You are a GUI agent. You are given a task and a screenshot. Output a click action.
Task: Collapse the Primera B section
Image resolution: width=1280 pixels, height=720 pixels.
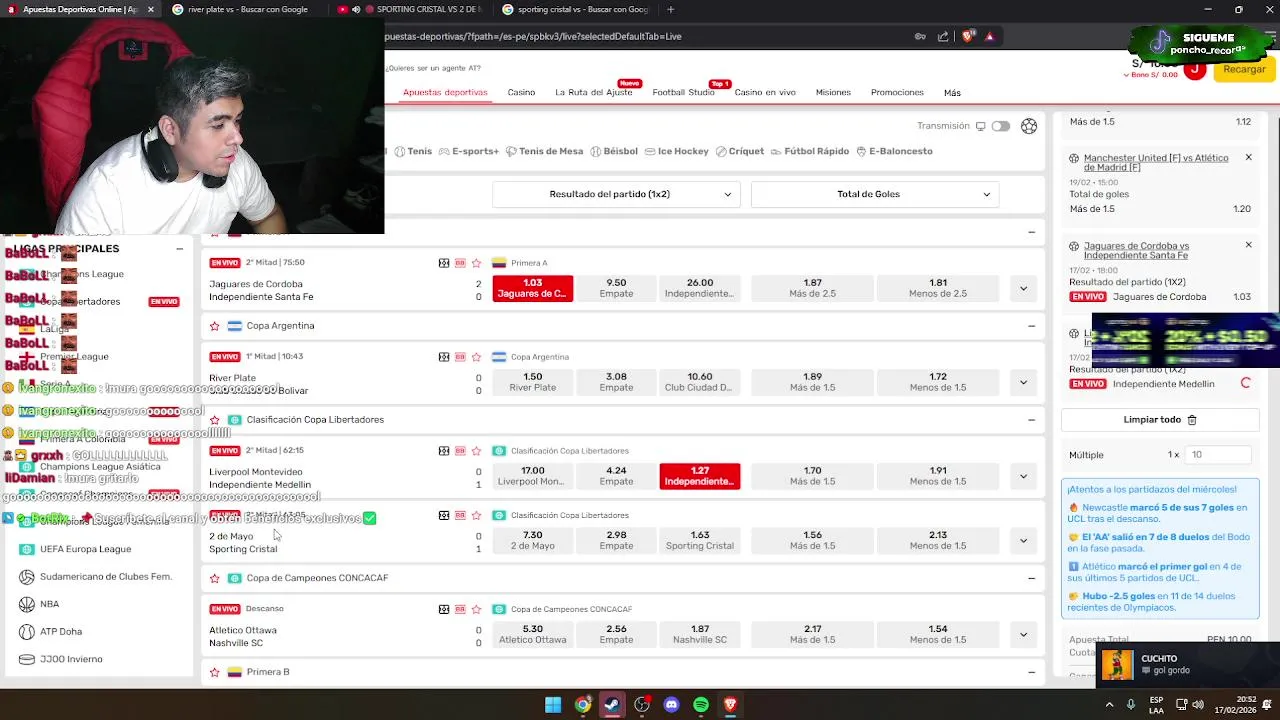click(1031, 672)
